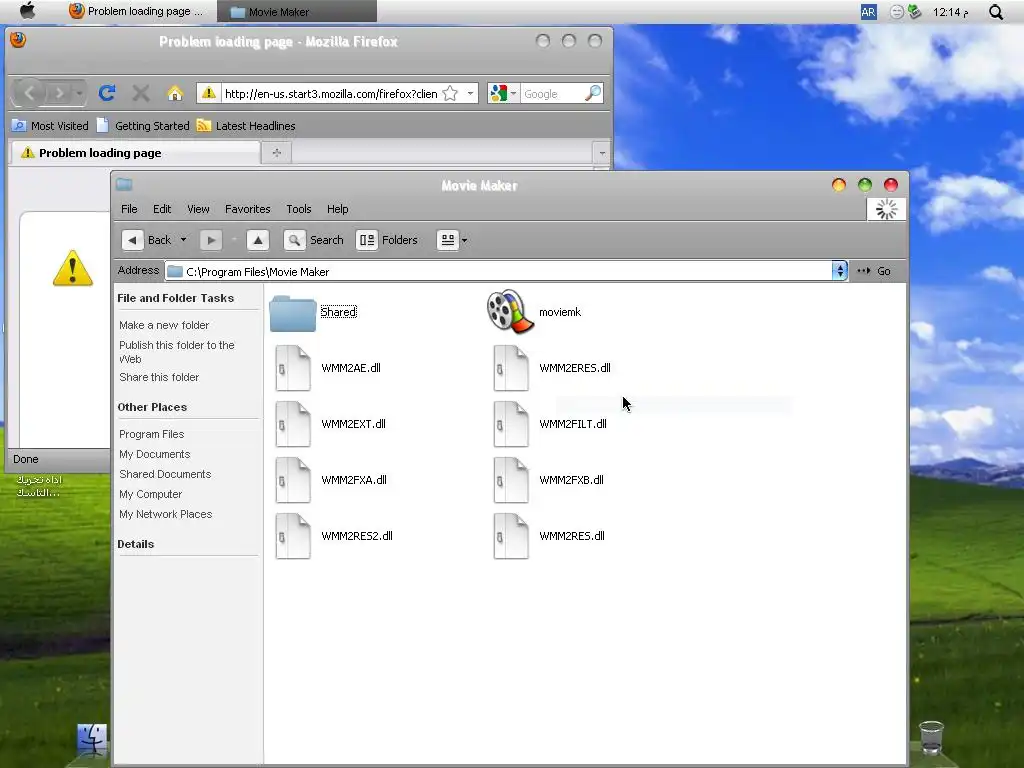Click the Forward arrow in Movie Maker toolbar

pyautogui.click(x=211, y=240)
